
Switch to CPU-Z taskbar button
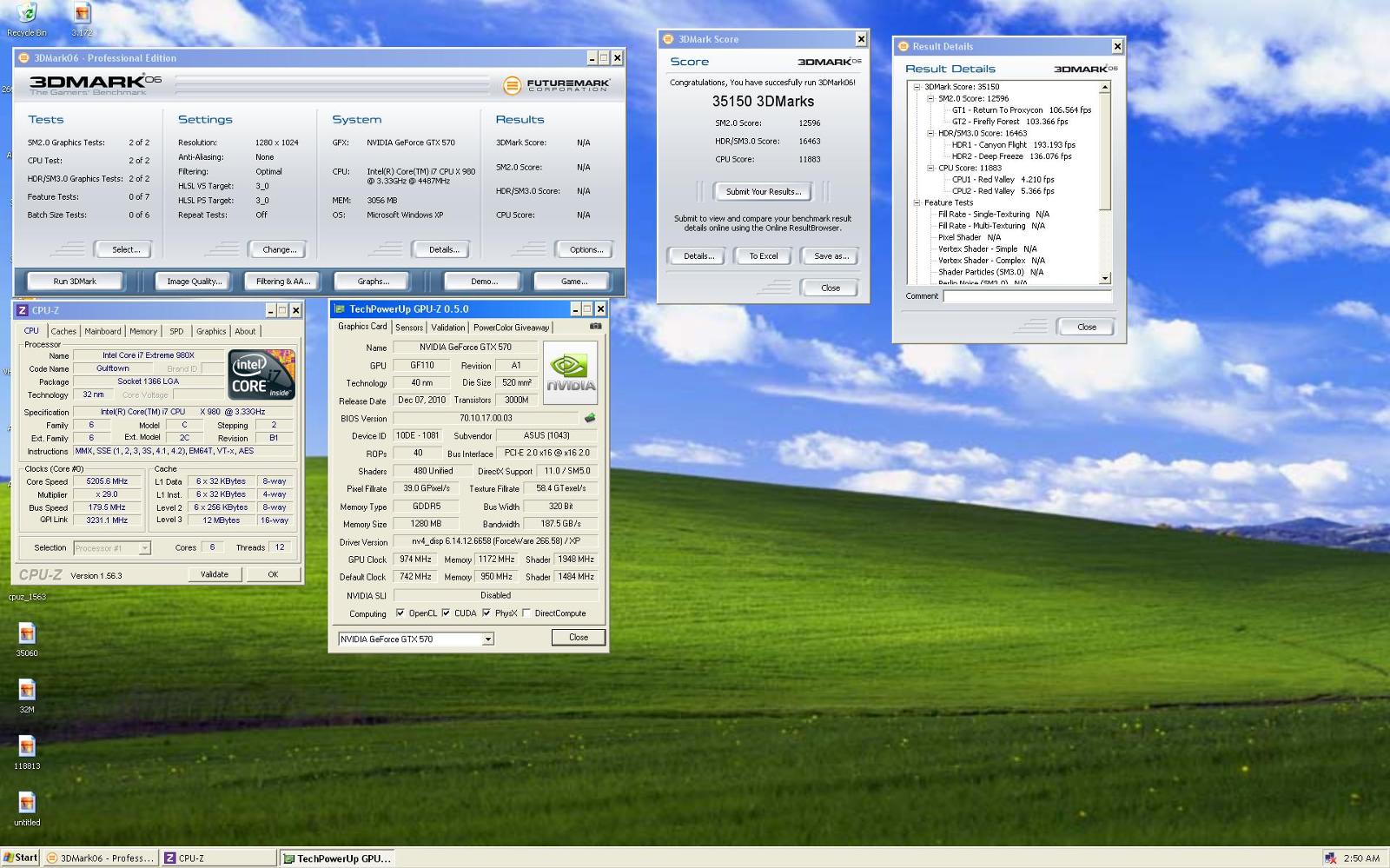[219, 858]
